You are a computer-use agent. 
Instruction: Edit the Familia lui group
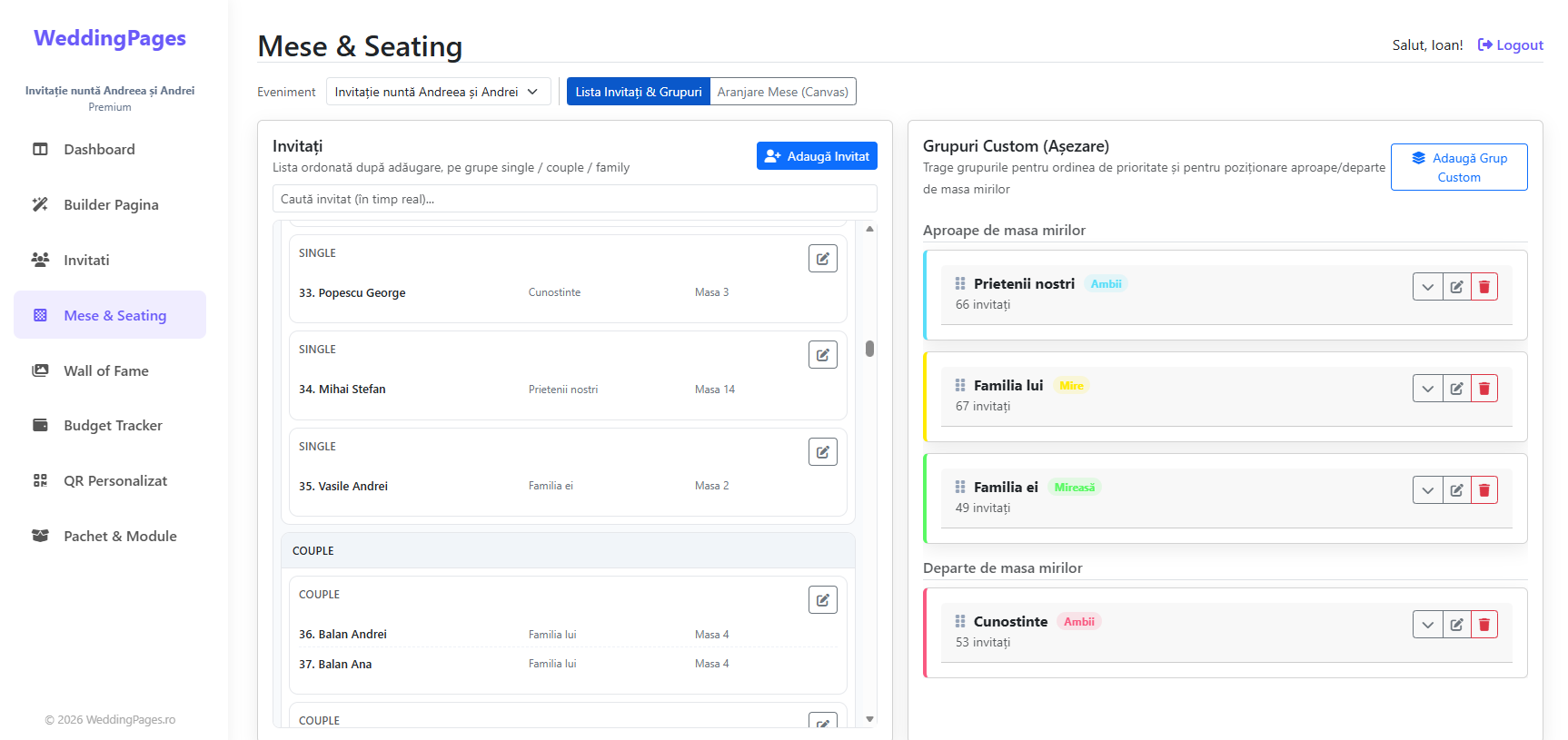1456,389
